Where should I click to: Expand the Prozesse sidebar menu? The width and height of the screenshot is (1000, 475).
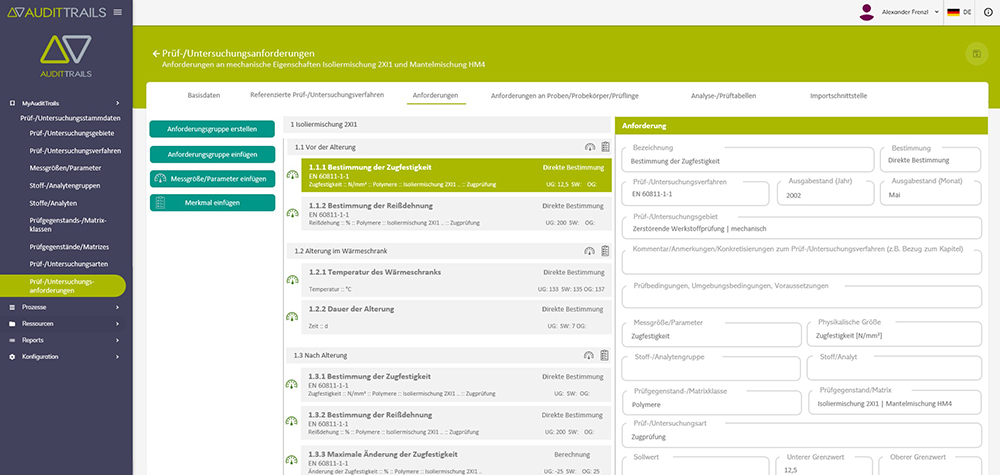65,307
